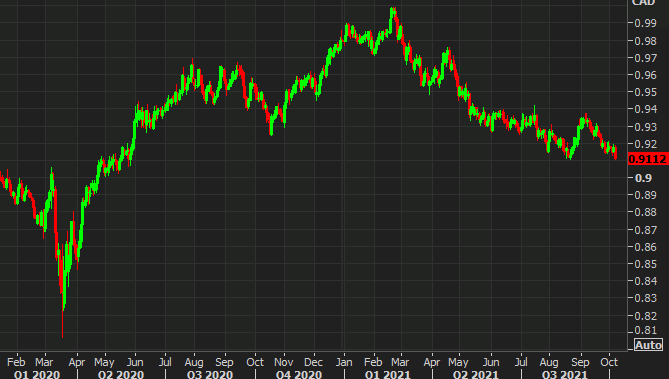Click the 0.82 price axis label

point(645,316)
